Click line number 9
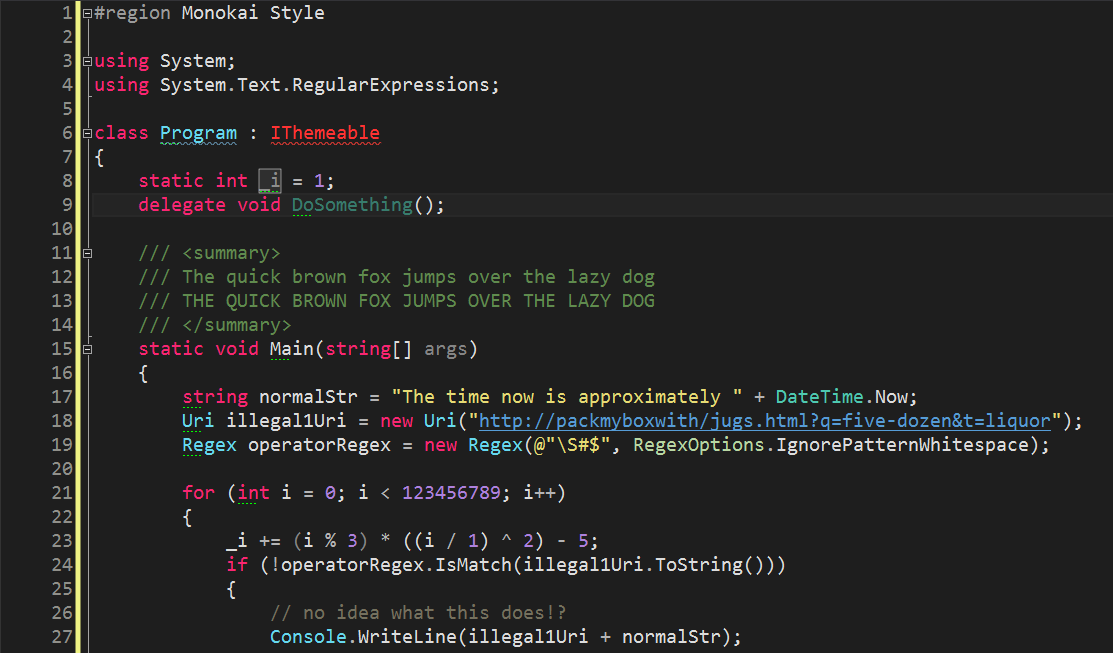 pyautogui.click(x=61, y=204)
